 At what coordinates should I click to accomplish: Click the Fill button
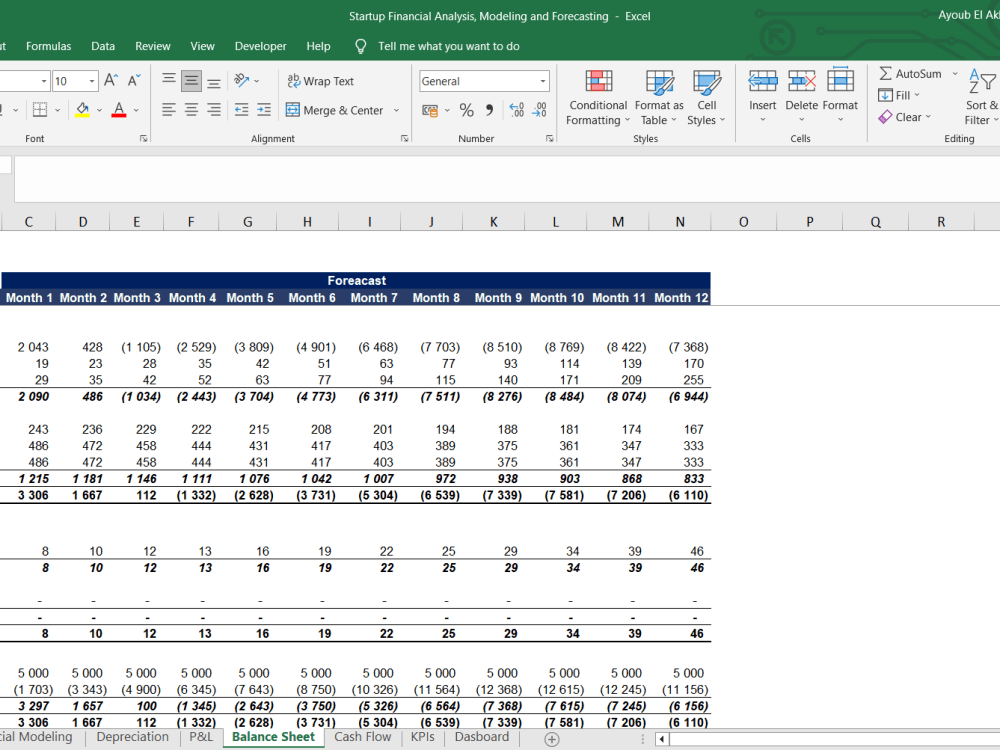pos(898,95)
